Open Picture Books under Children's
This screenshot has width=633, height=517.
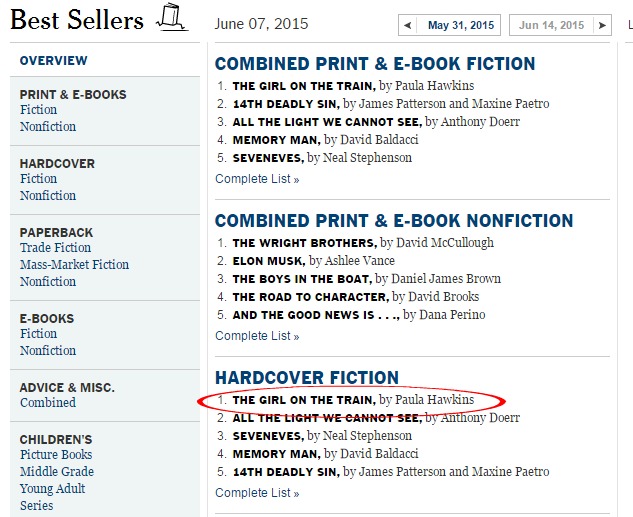(56, 455)
